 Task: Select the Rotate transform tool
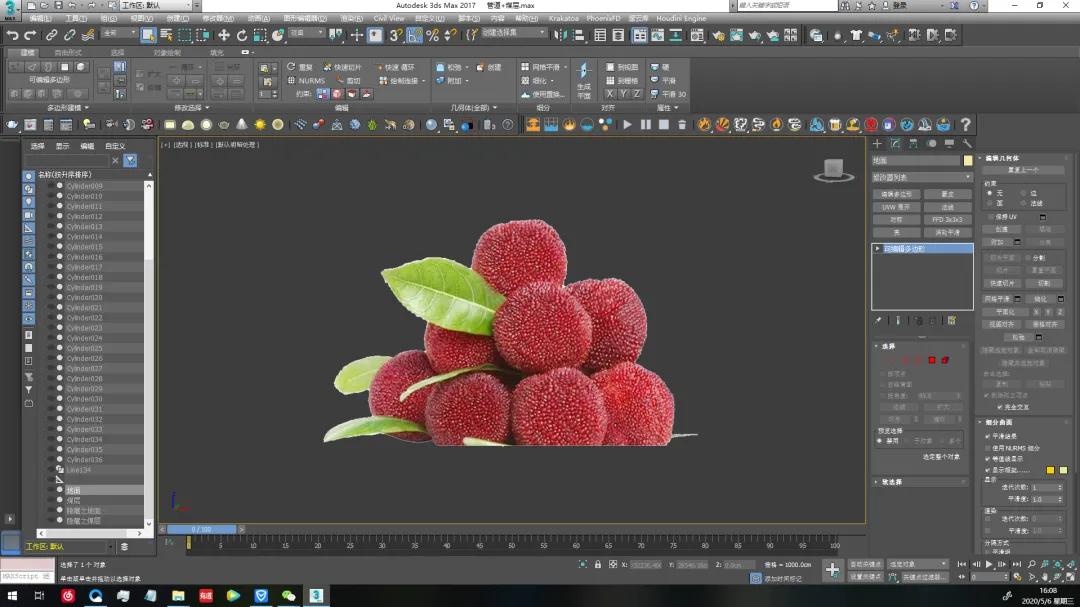pos(241,35)
